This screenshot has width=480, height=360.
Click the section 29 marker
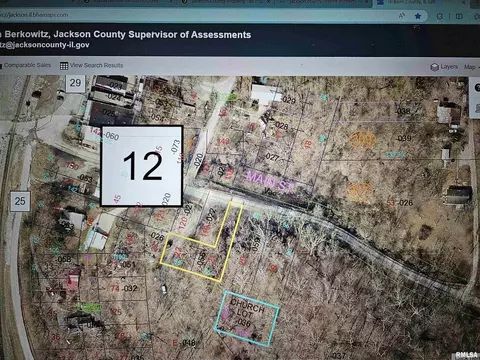[75, 83]
